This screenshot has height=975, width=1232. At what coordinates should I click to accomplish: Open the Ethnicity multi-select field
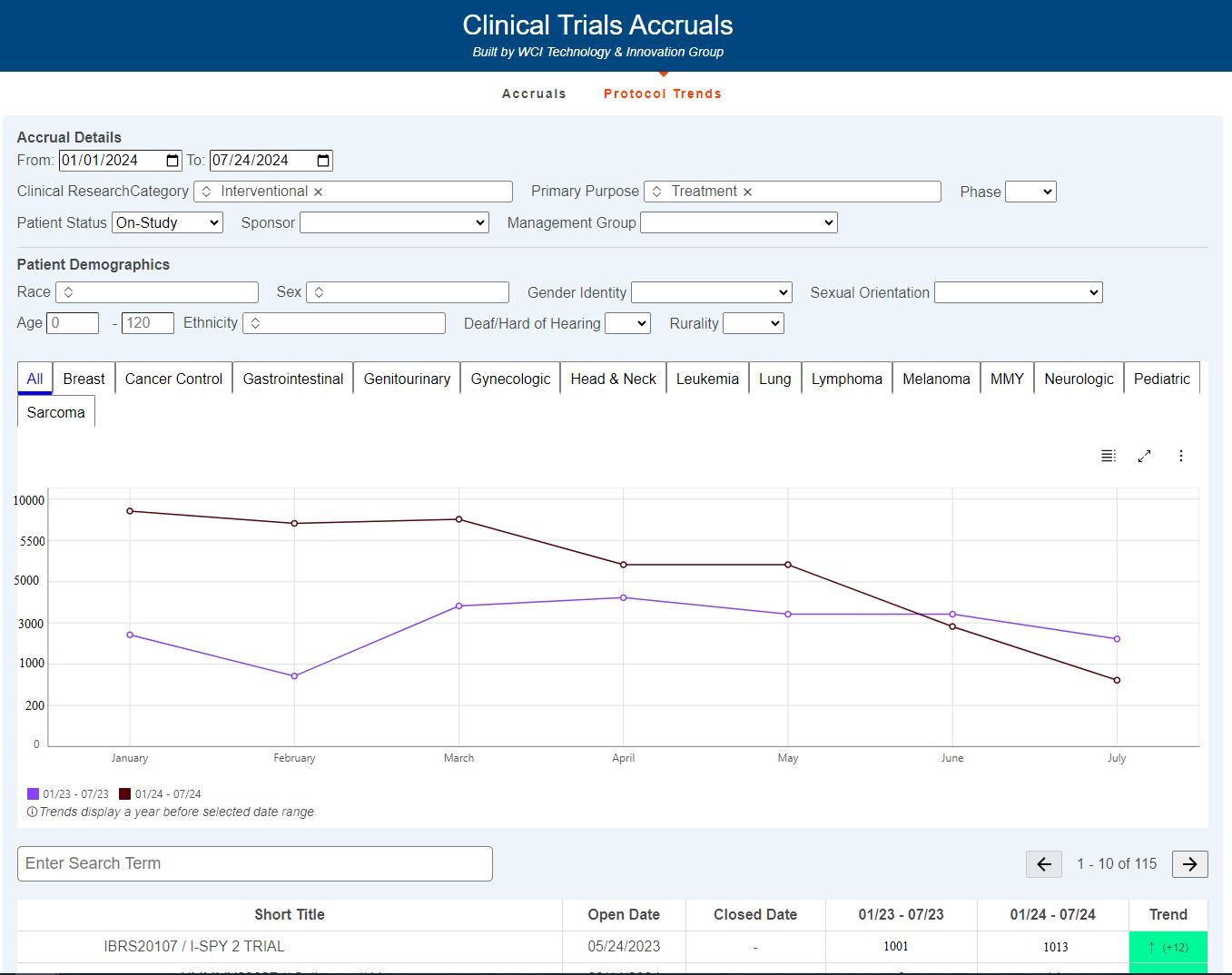[x=344, y=323]
